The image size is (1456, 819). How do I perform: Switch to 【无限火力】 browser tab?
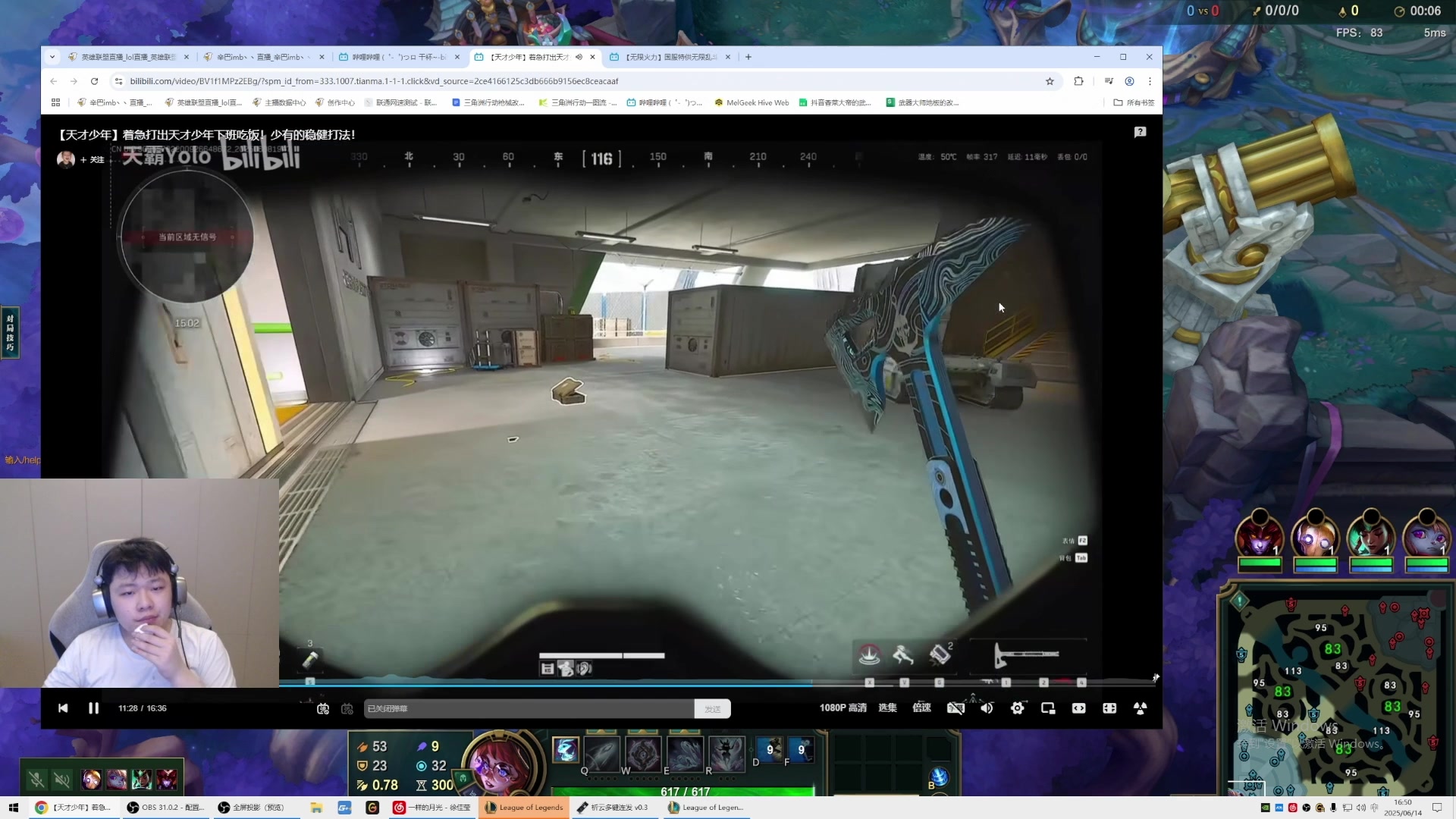click(670, 57)
